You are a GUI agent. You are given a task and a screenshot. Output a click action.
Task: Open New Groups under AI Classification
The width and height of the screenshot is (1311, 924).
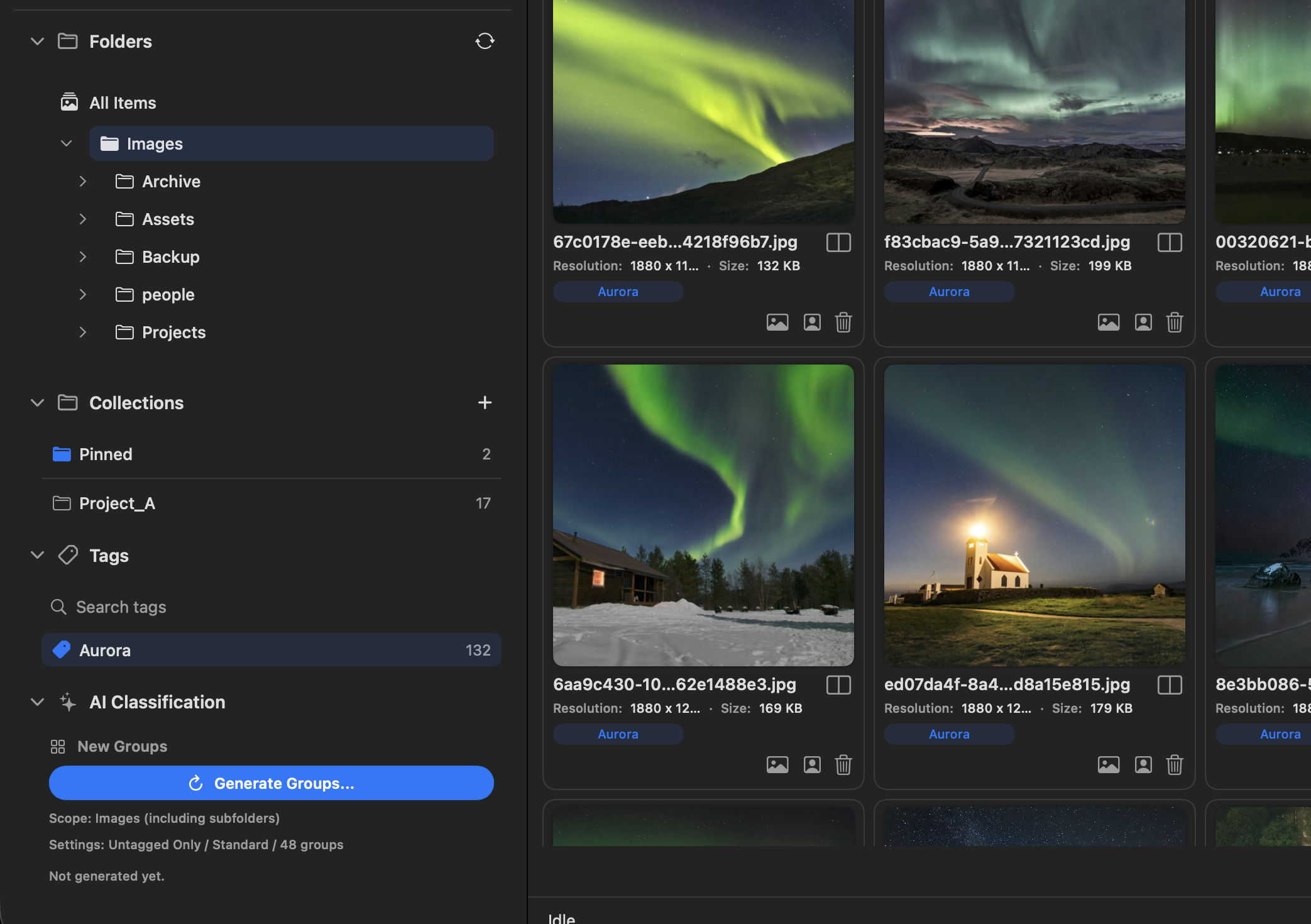coord(109,746)
